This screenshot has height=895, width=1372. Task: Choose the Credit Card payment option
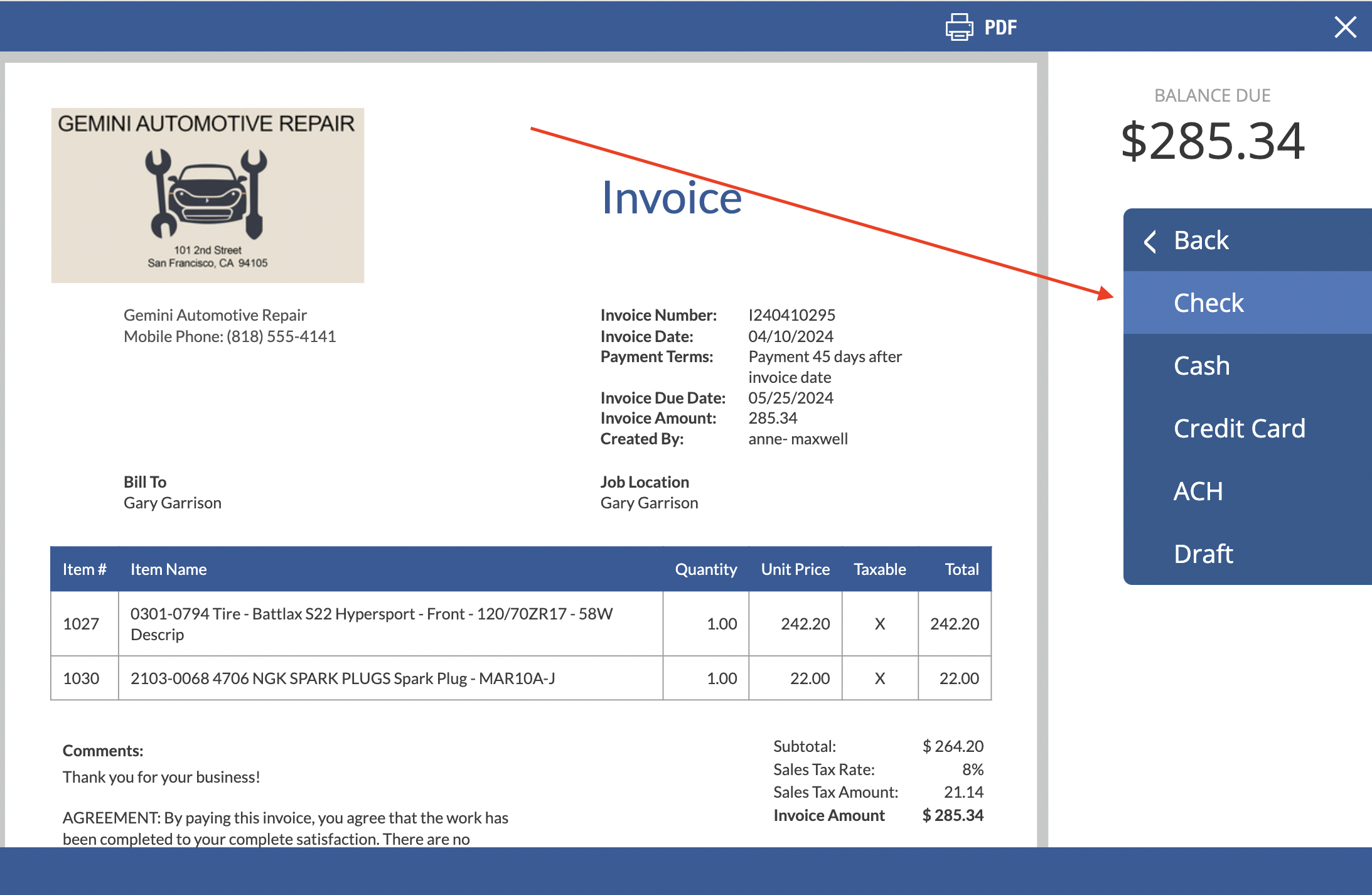(x=1240, y=428)
